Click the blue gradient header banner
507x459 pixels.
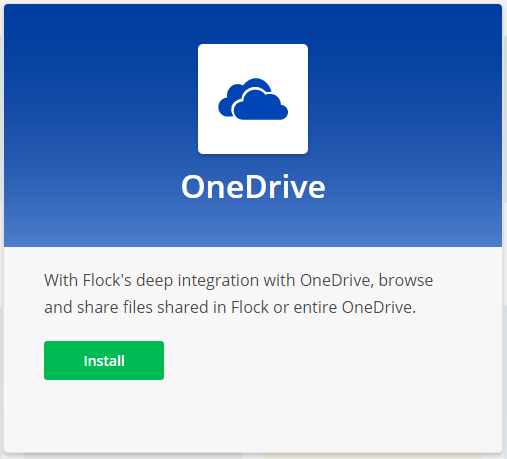click(253, 125)
